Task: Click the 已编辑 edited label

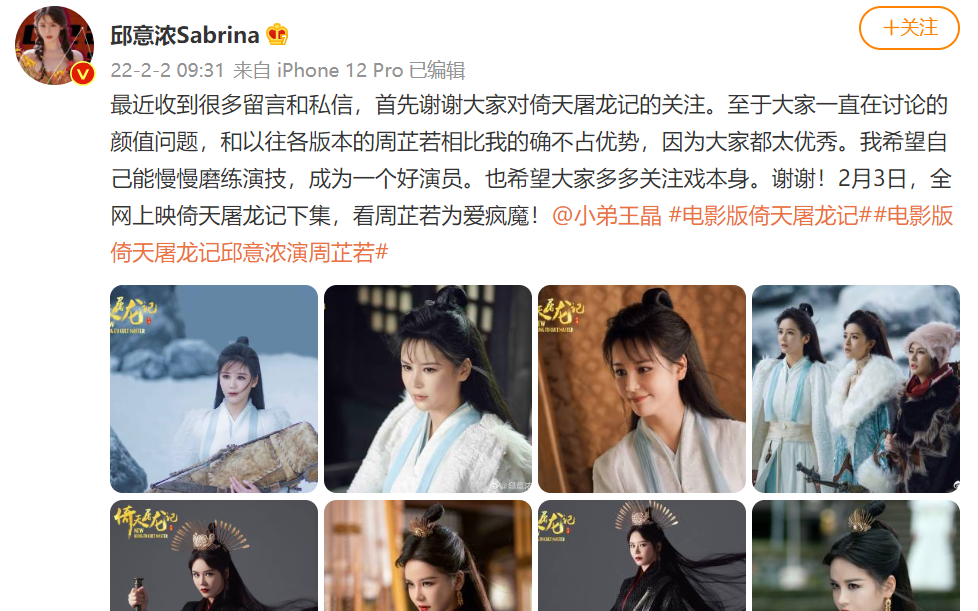Action: 437,70
